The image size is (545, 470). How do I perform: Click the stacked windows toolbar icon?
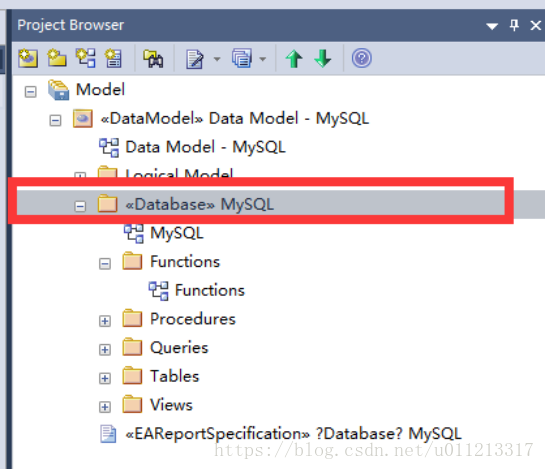(x=242, y=58)
